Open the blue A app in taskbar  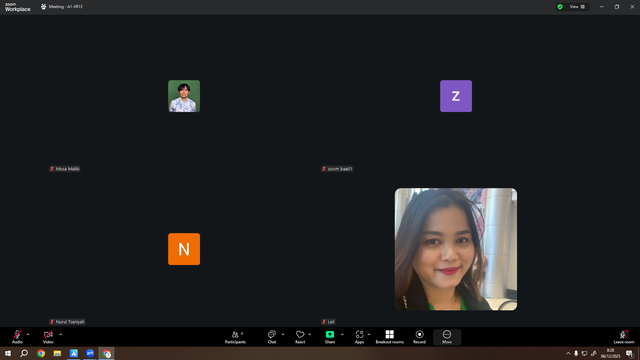pos(73,353)
